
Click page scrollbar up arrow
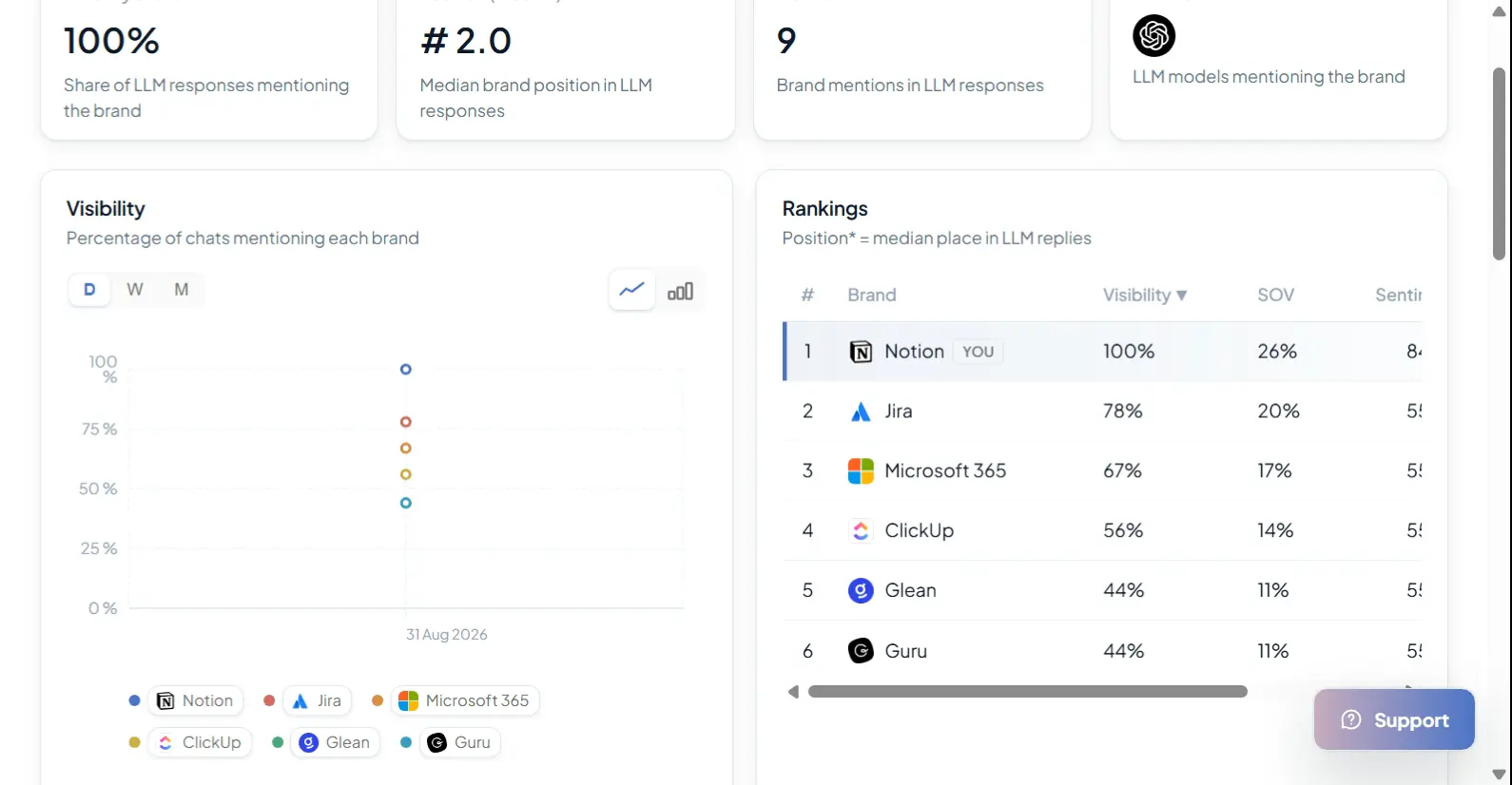pyautogui.click(x=1499, y=11)
